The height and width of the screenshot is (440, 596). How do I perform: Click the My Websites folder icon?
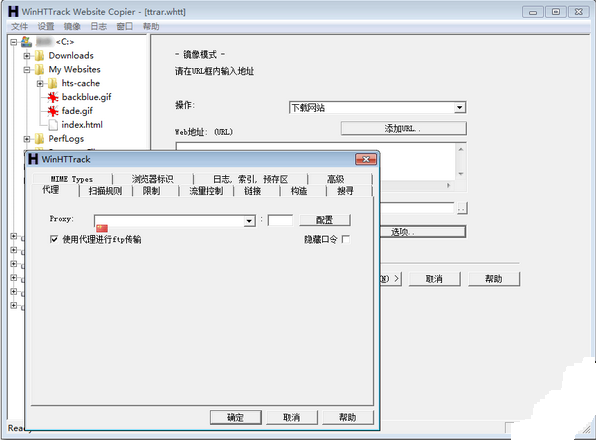pos(39,70)
